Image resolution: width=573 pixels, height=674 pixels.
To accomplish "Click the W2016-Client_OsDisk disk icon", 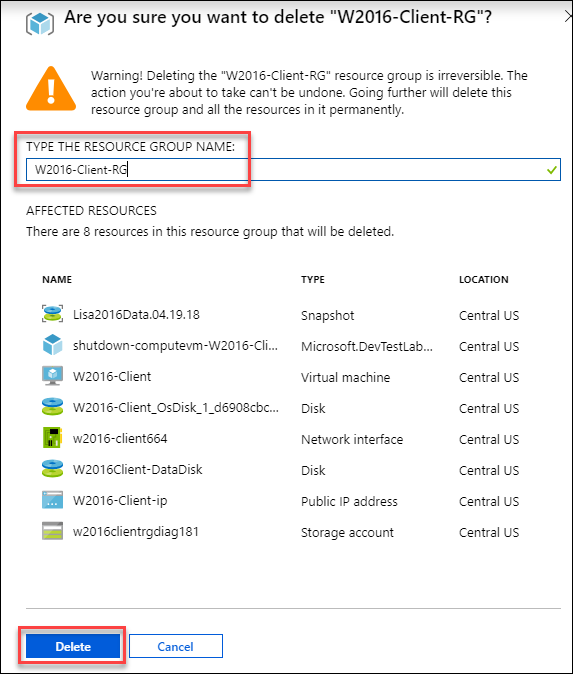I will coord(52,407).
